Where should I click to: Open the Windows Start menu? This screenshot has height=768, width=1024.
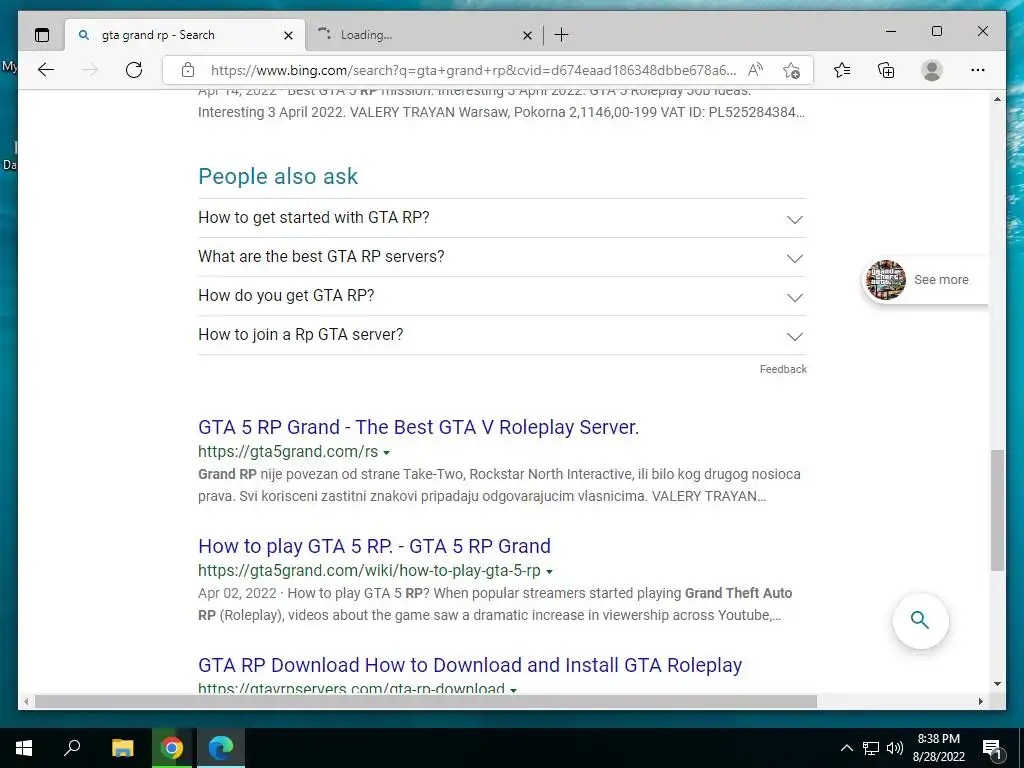tap(24, 748)
